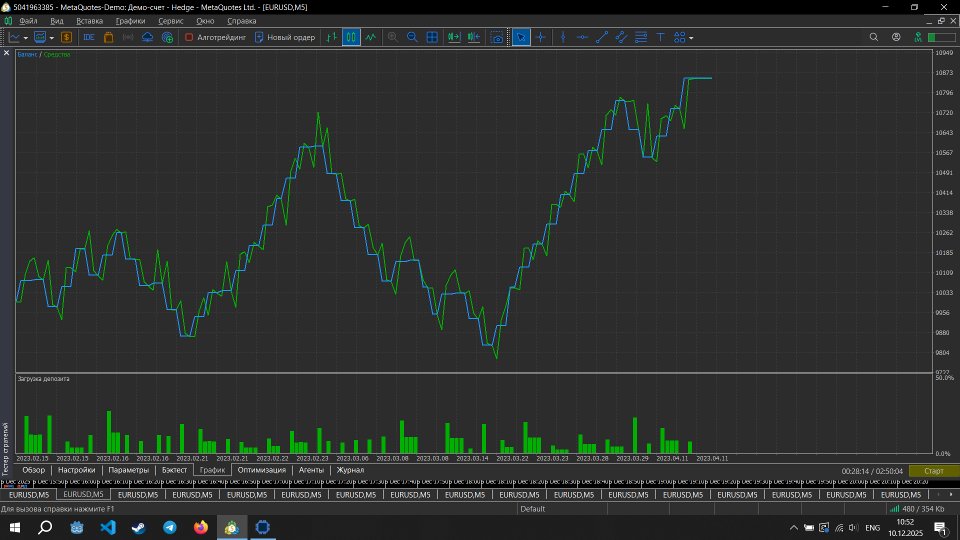Activate the standard arrow cursor mode

(520, 37)
